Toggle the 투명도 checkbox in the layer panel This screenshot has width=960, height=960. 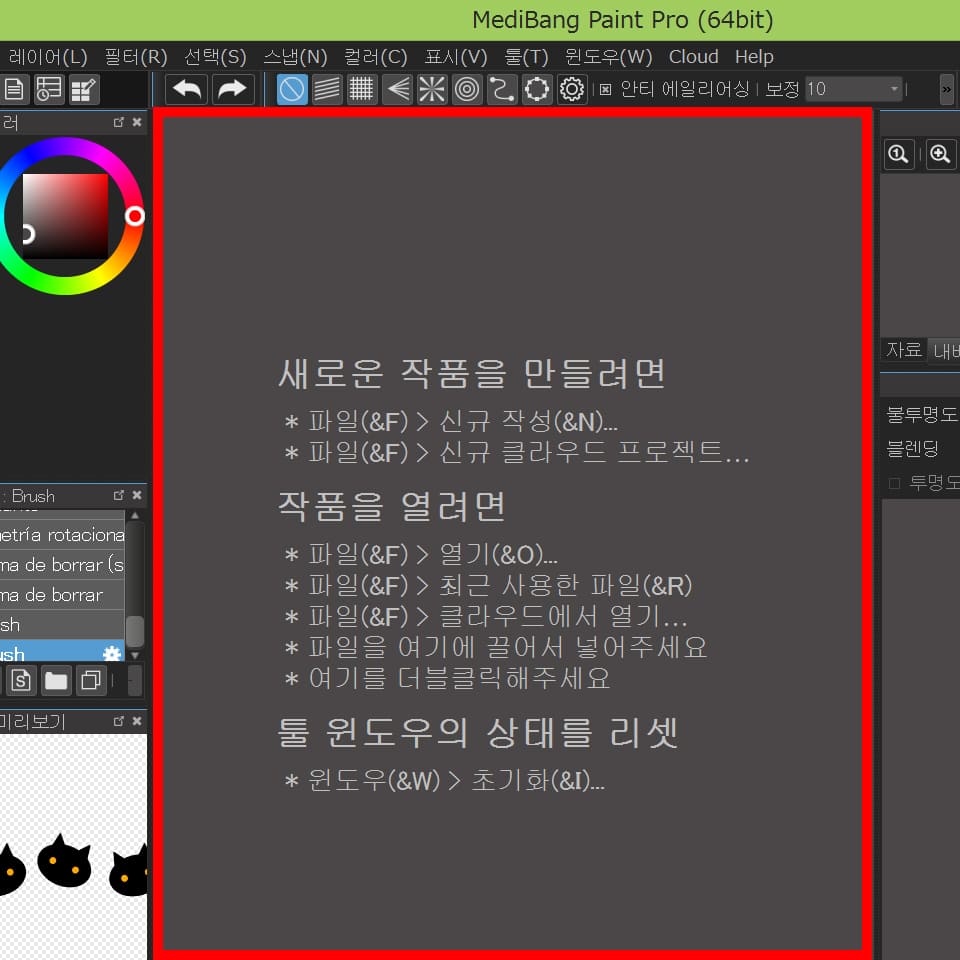894,484
